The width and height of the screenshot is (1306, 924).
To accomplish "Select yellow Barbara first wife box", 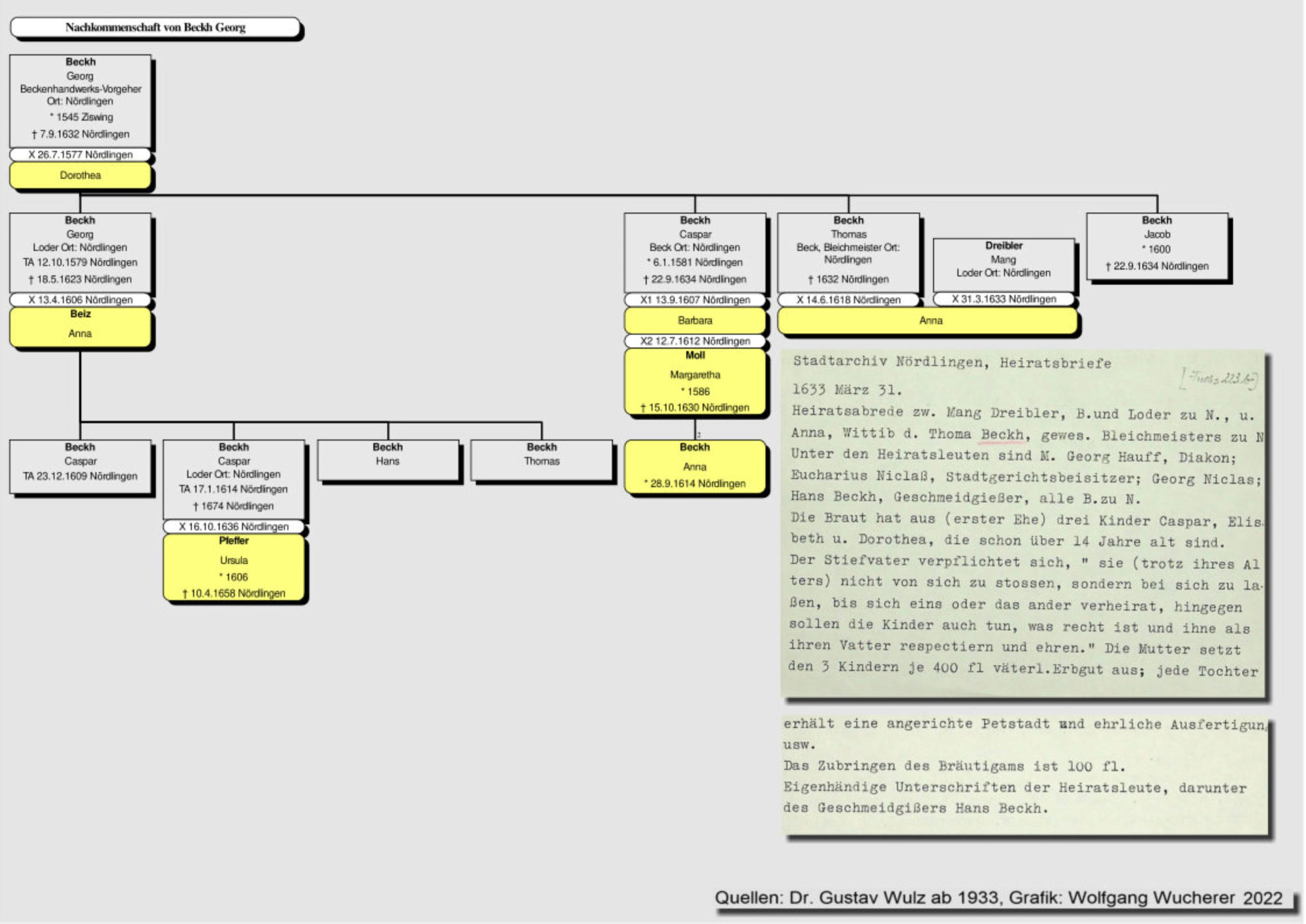I will pyautogui.click(x=695, y=321).
